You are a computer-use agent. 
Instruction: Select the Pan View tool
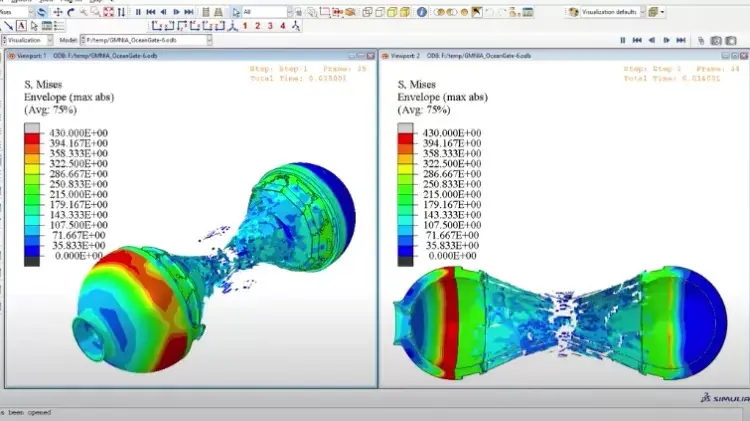(58, 12)
